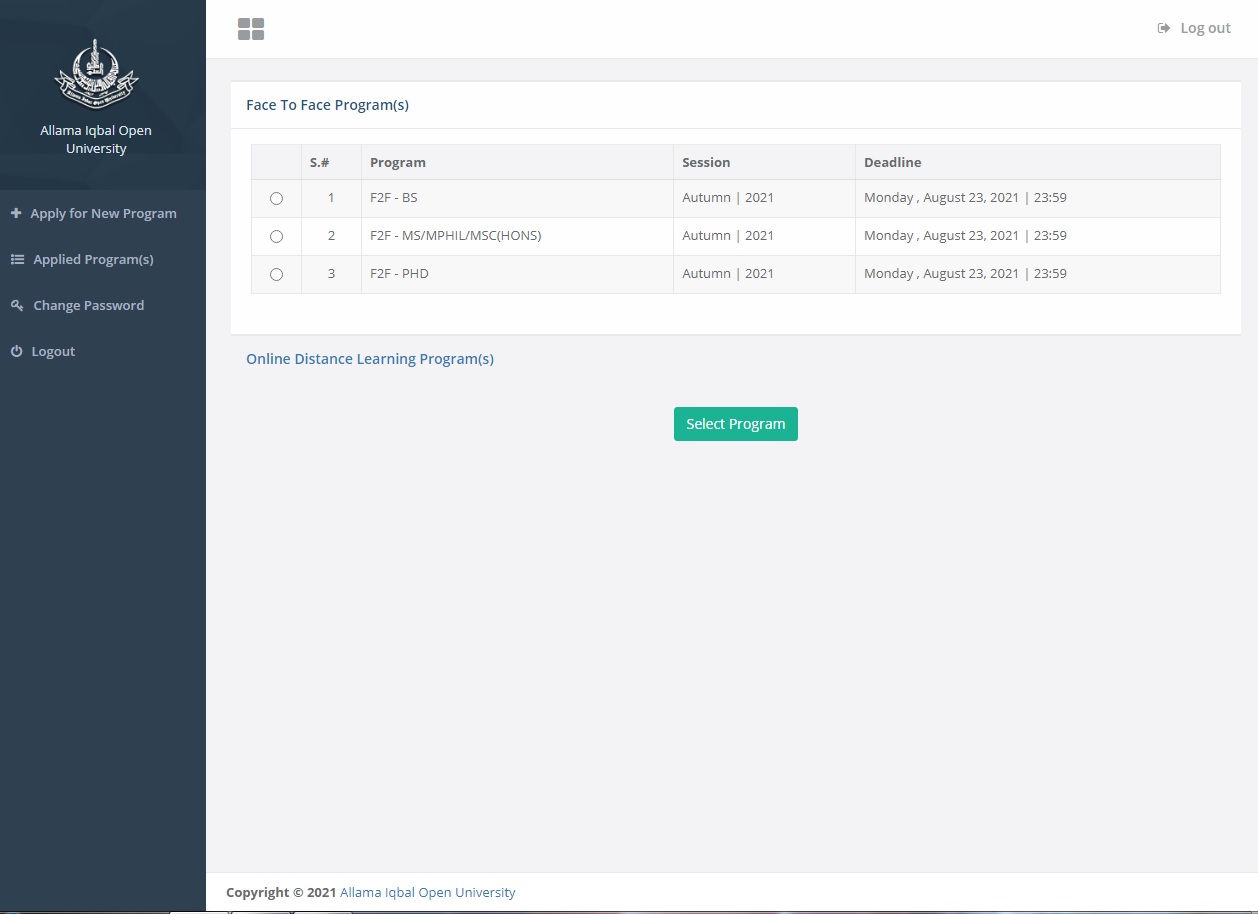Click the 'F2F - BS' program cell
Screen dimensions: 1258x914
517,198
